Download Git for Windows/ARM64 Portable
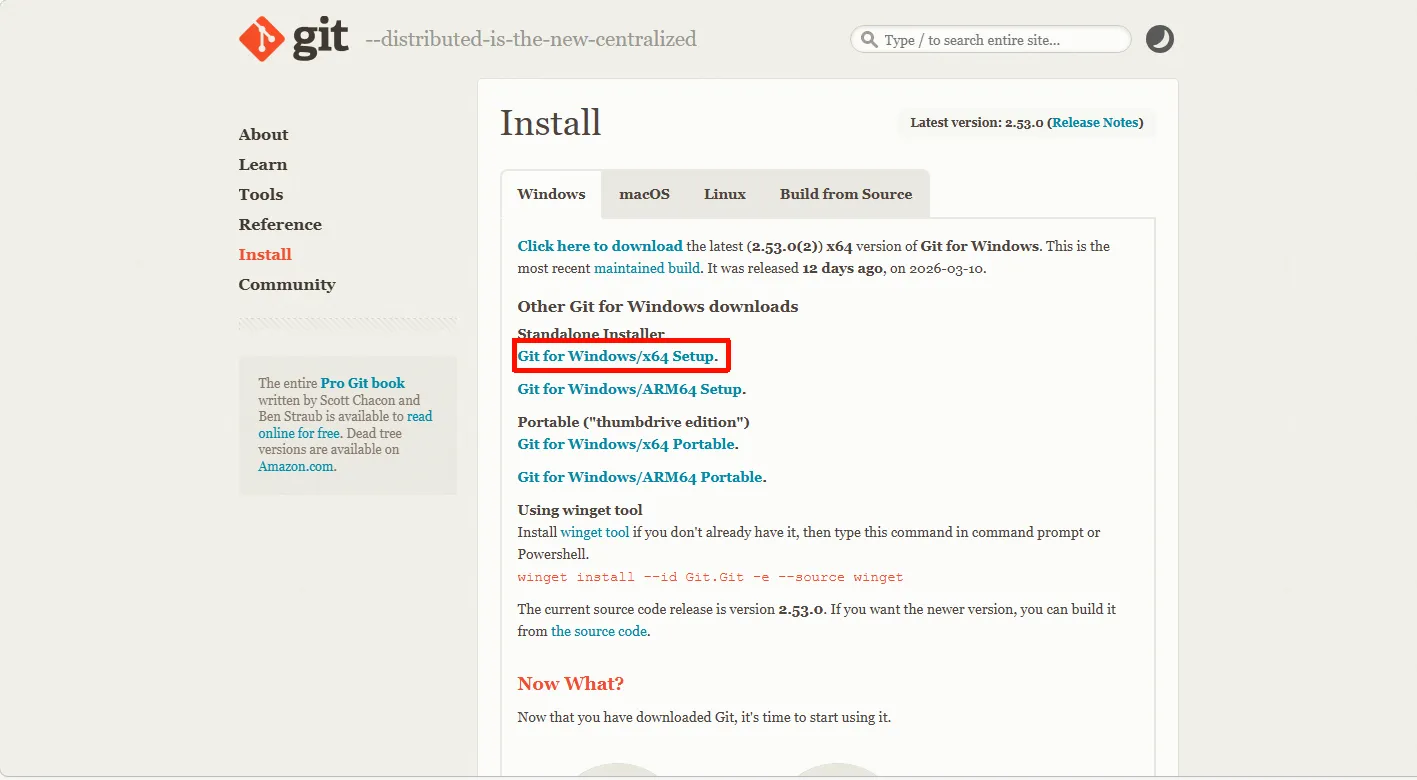Image resolution: width=1417 pixels, height=780 pixels. coord(640,477)
